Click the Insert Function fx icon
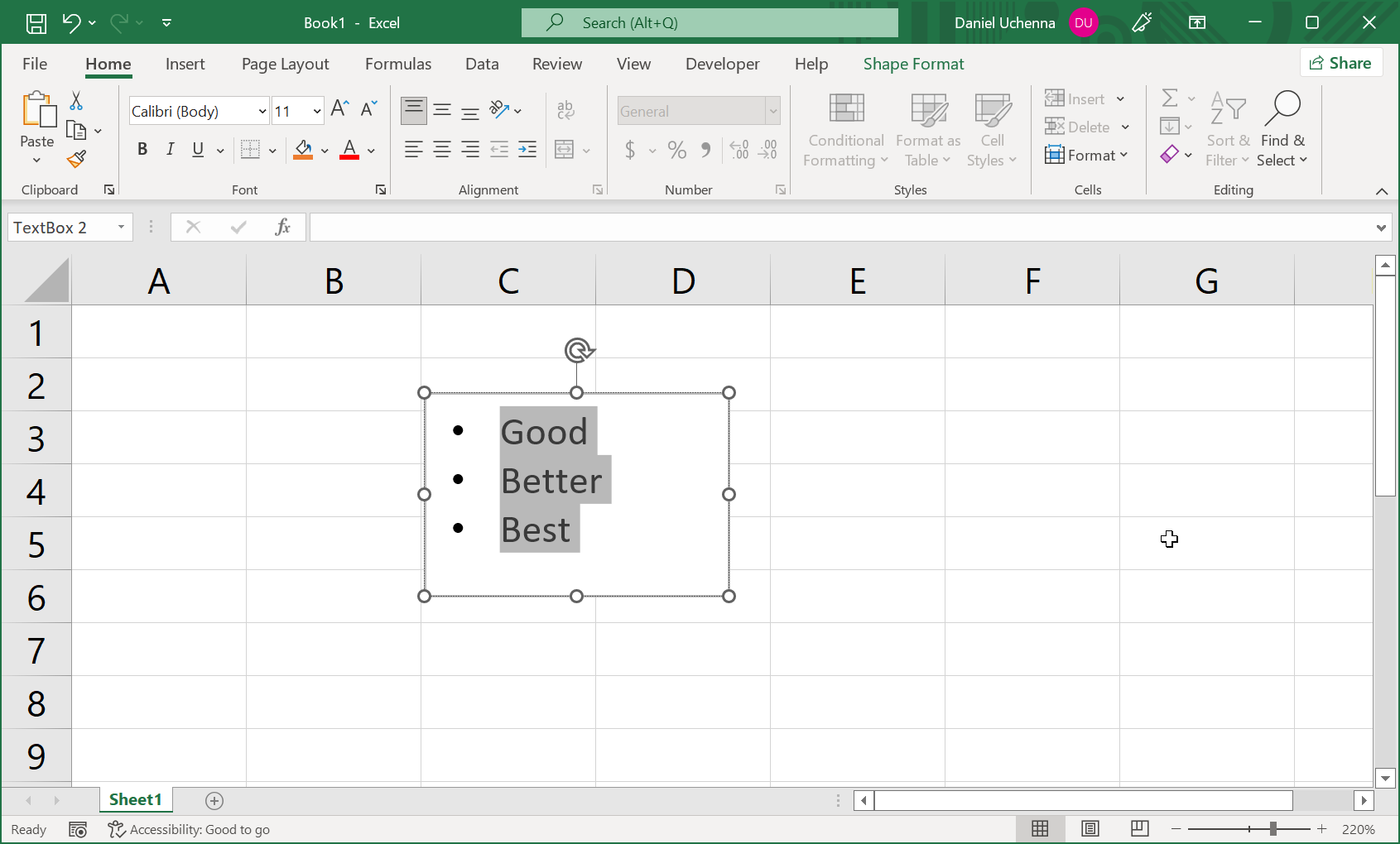1400x844 pixels. [x=282, y=228]
